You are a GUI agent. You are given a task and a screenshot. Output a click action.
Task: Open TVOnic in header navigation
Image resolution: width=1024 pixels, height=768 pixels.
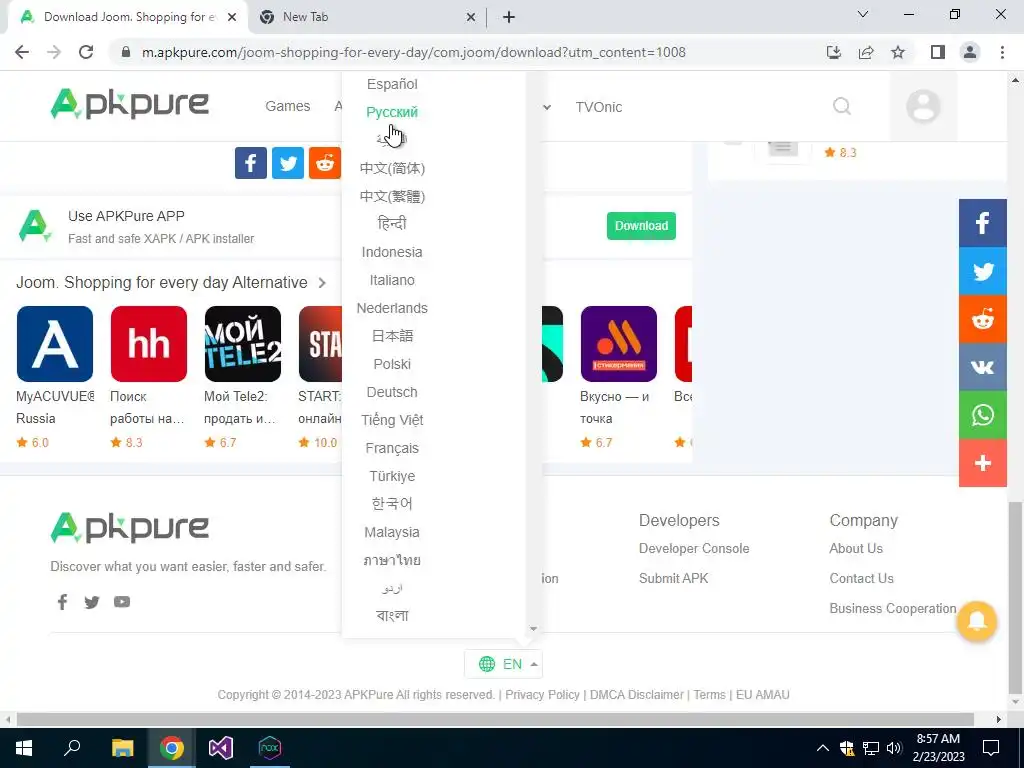pyautogui.click(x=598, y=107)
